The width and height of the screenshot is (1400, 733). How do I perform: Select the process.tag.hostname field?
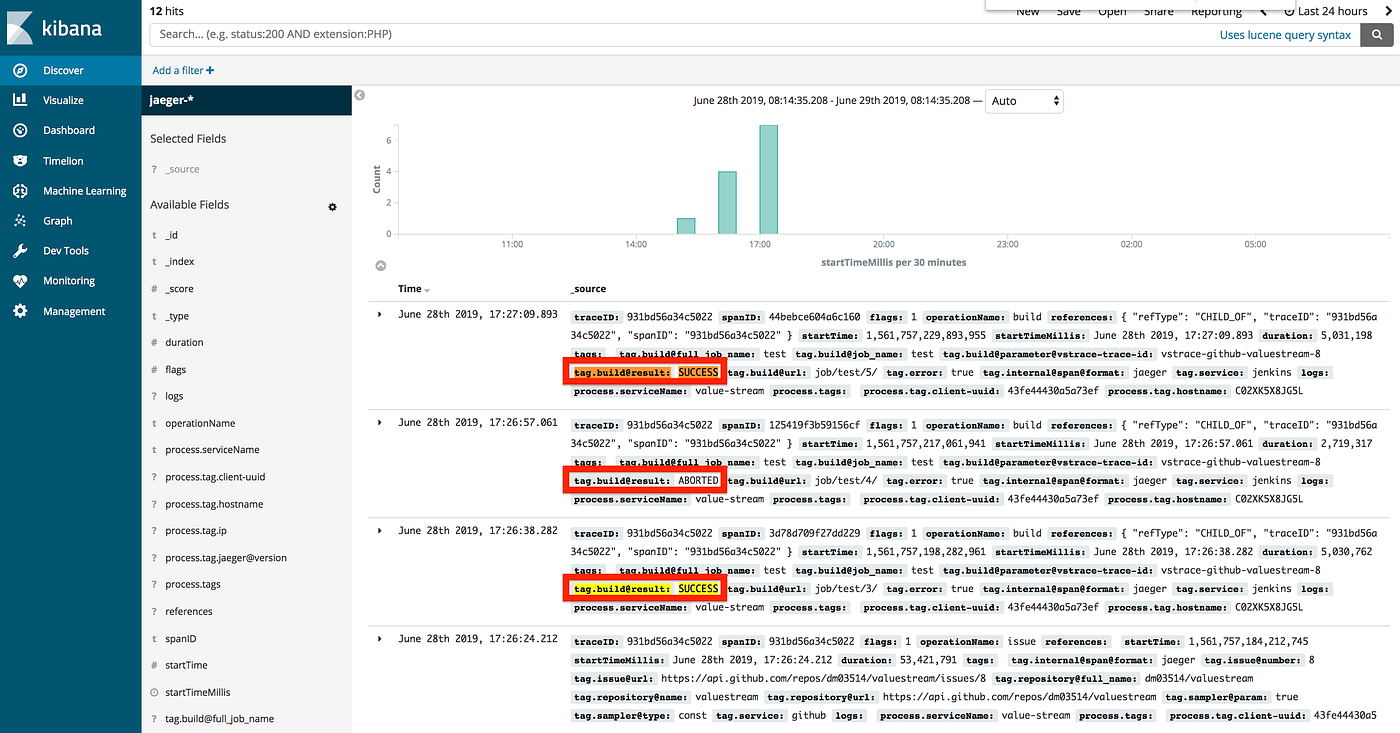point(214,504)
